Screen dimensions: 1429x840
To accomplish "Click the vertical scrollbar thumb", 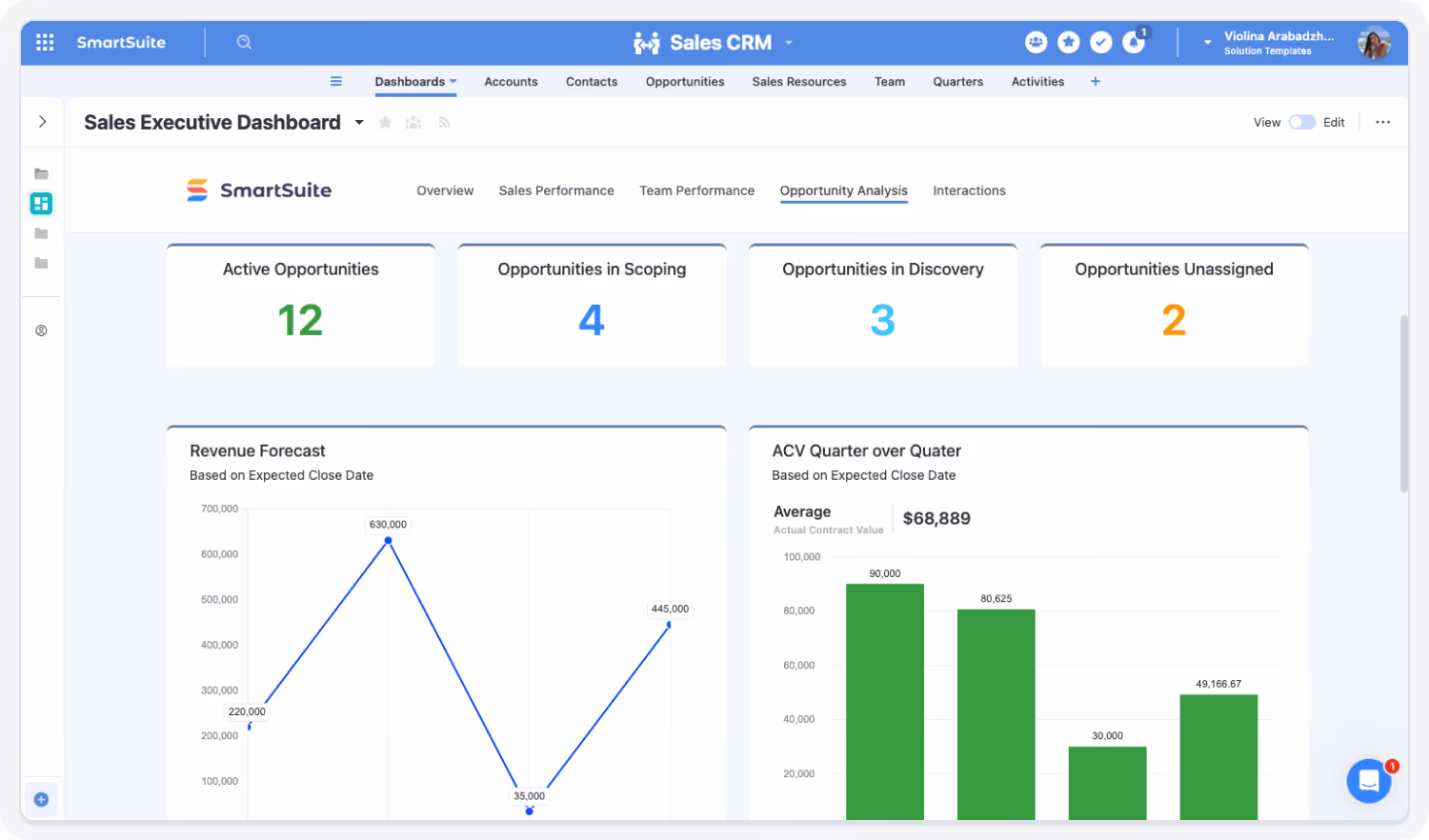I will 1403,403.
